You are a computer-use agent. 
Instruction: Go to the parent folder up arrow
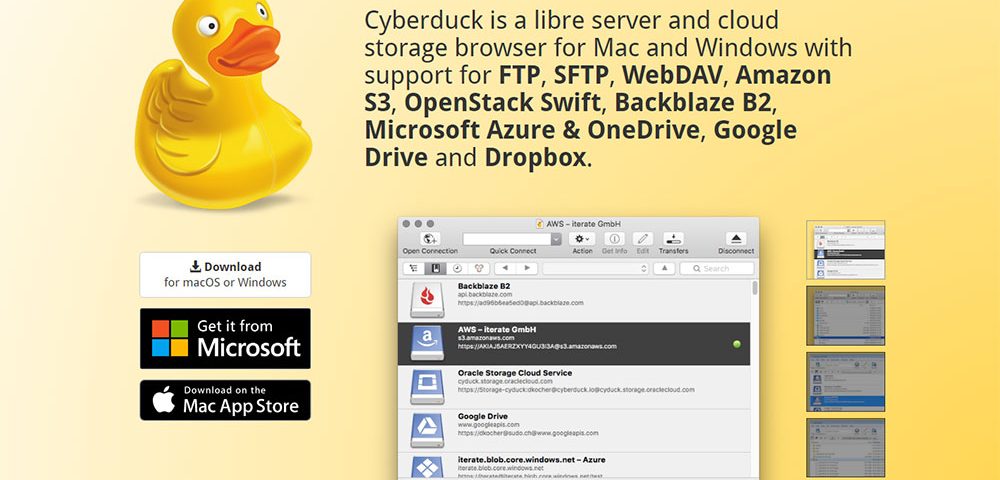tap(664, 268)
